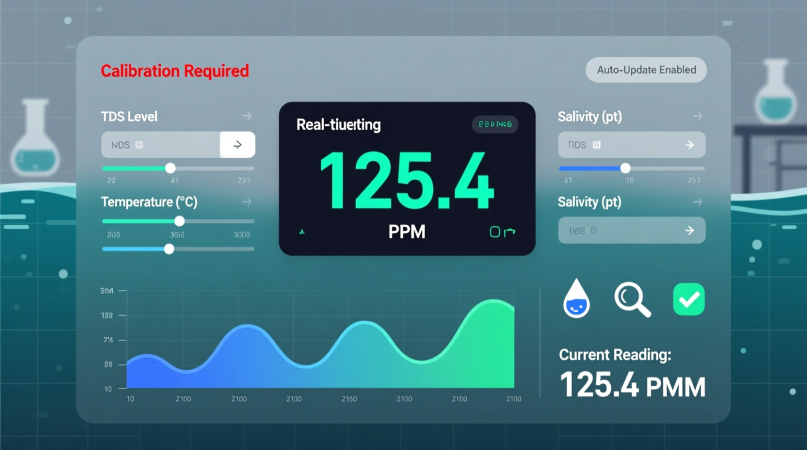
Task: Click the arrow icon beside the Temperature (°C) label
Action: pyautogui.click(x=246, y=202)
